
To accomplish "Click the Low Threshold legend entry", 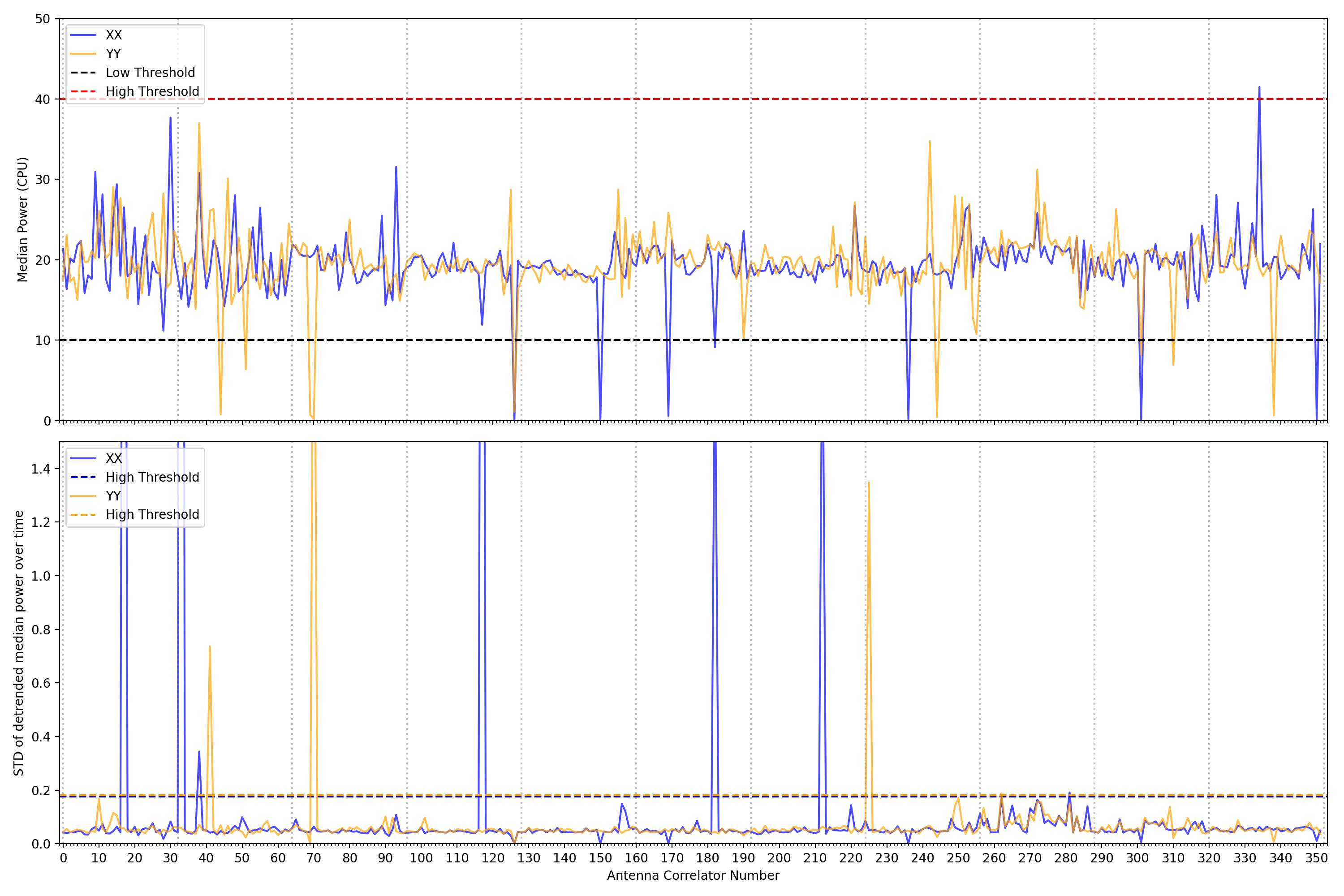I will point(150,73).
